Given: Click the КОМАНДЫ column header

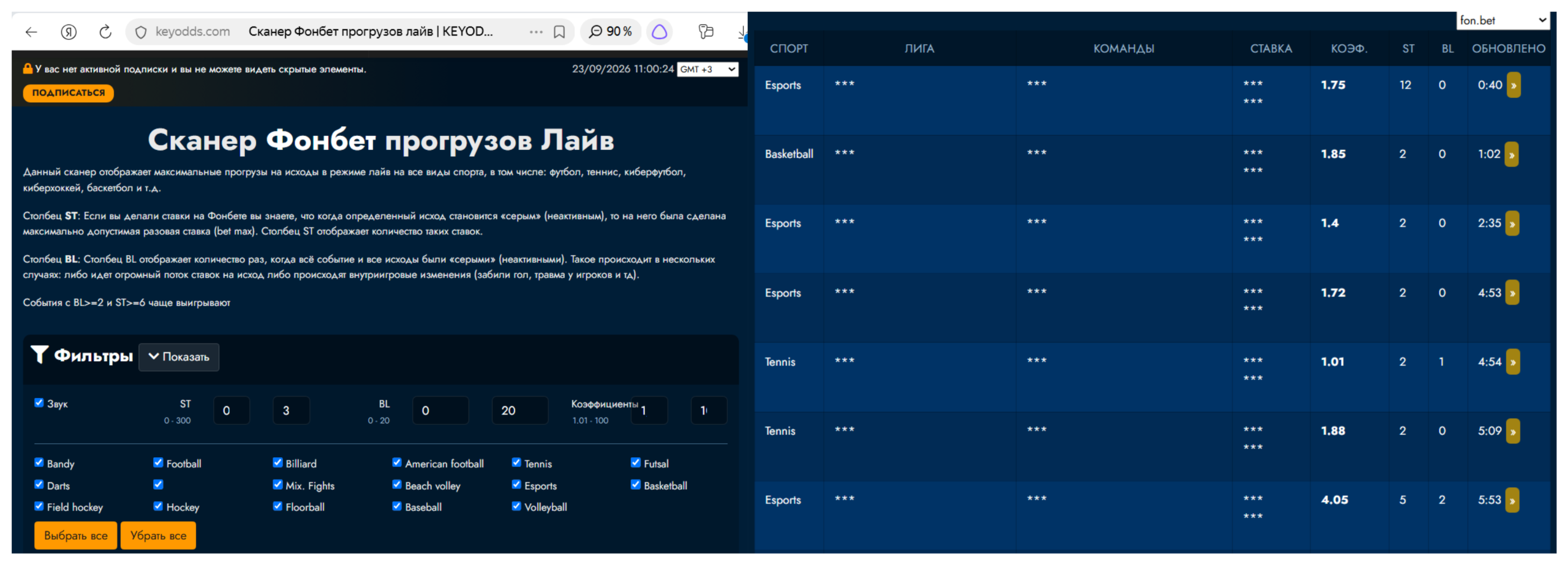Looking at the screenshot, I should [1124, 48].
